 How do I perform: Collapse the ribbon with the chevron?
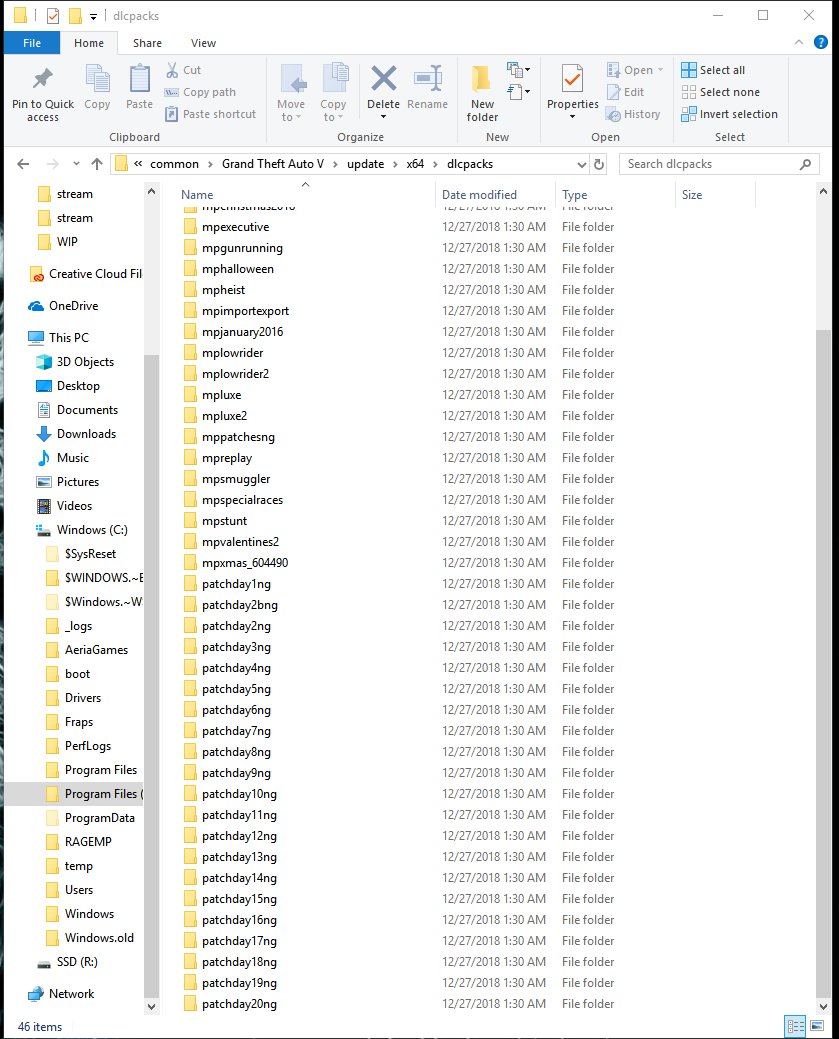799,42
